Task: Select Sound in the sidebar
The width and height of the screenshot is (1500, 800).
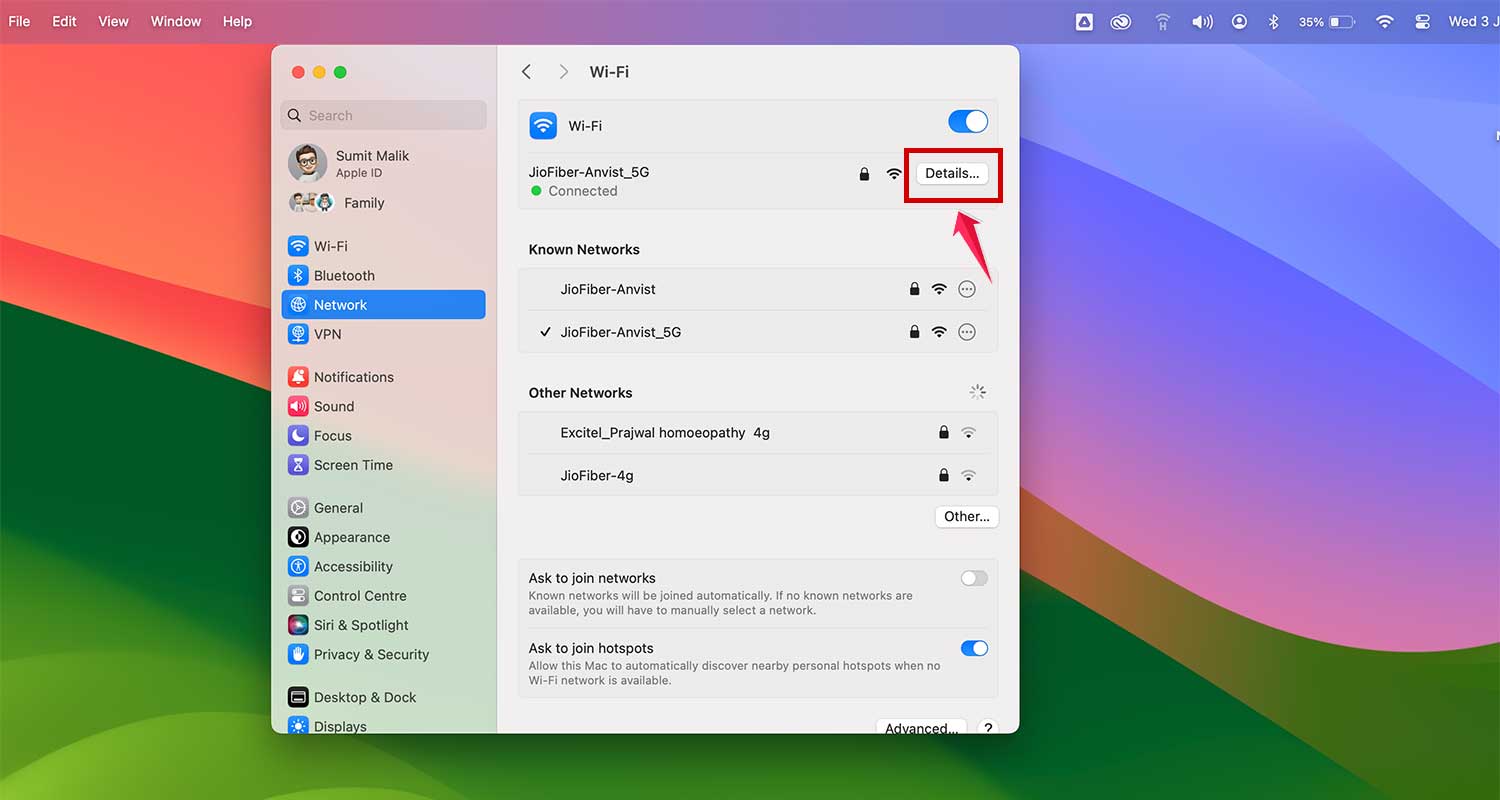Action: (x=333, y=406)
